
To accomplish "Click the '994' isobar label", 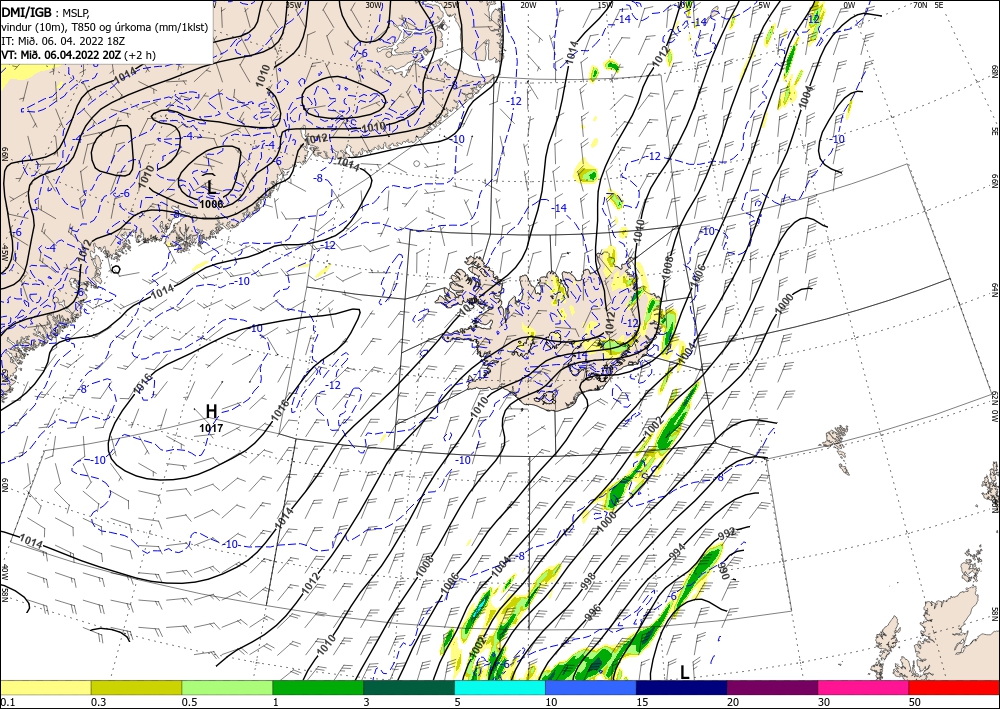I will click(x=677, y=552).
